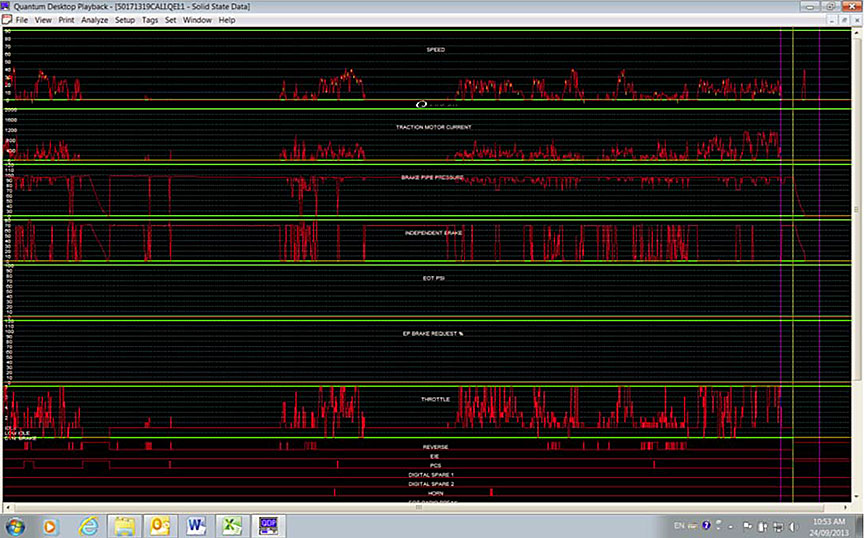This screenshot has height=538, width=864.
Task: Open Windows Explorer folder icon
Action: tap(124, 525)
